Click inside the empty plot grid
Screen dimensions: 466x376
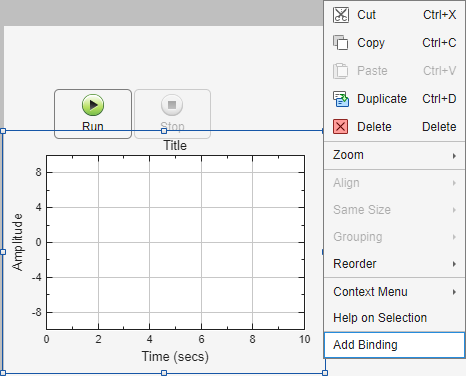point(175,242)
